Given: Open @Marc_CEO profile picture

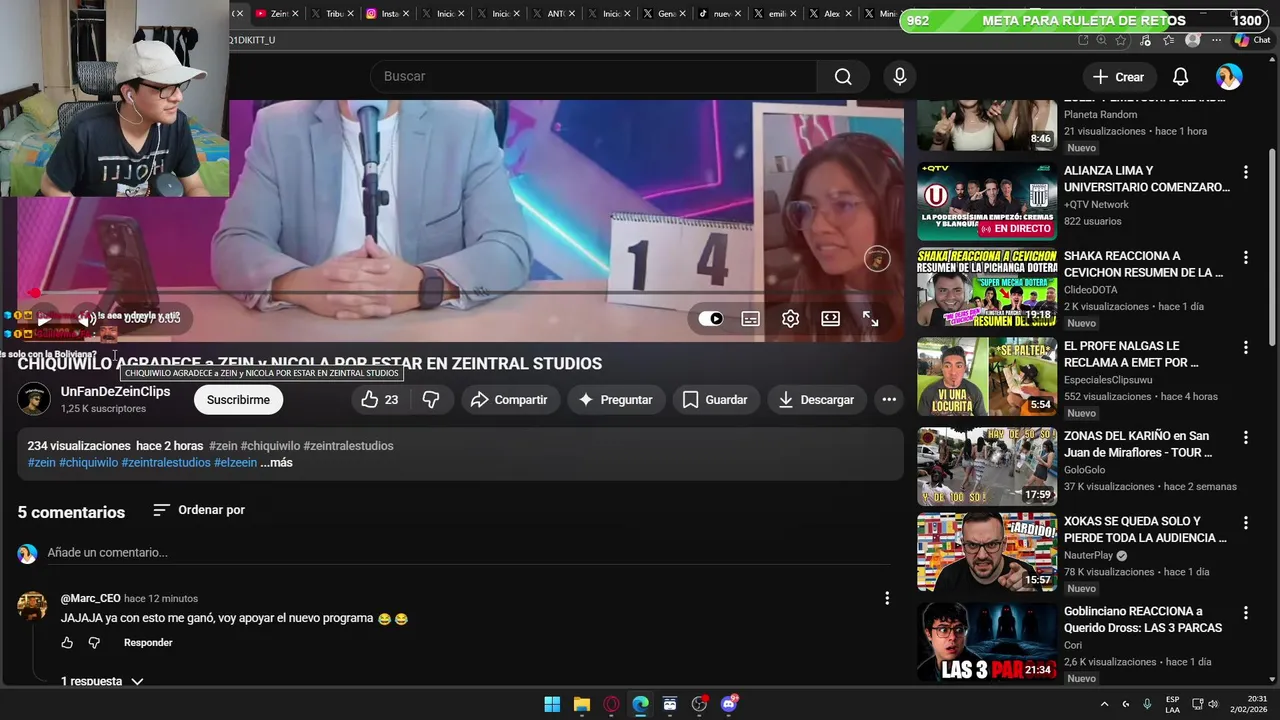Looking at the screenshot, I should [32, 606].
